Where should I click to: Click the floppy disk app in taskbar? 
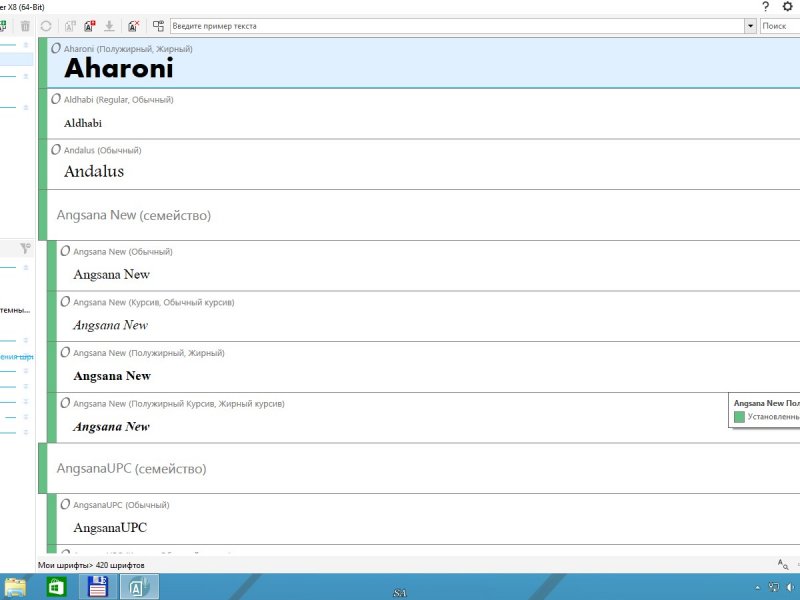(97, 587)
